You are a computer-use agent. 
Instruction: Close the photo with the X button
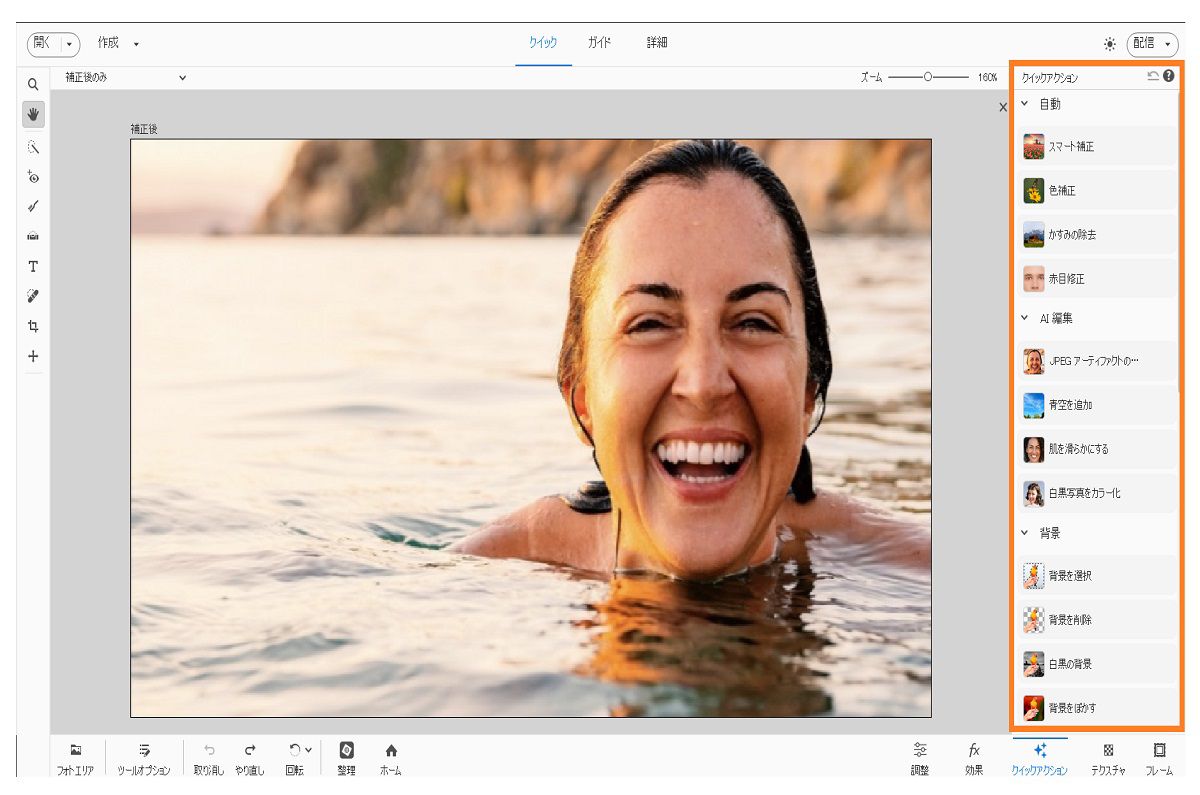pos(1003,107)
